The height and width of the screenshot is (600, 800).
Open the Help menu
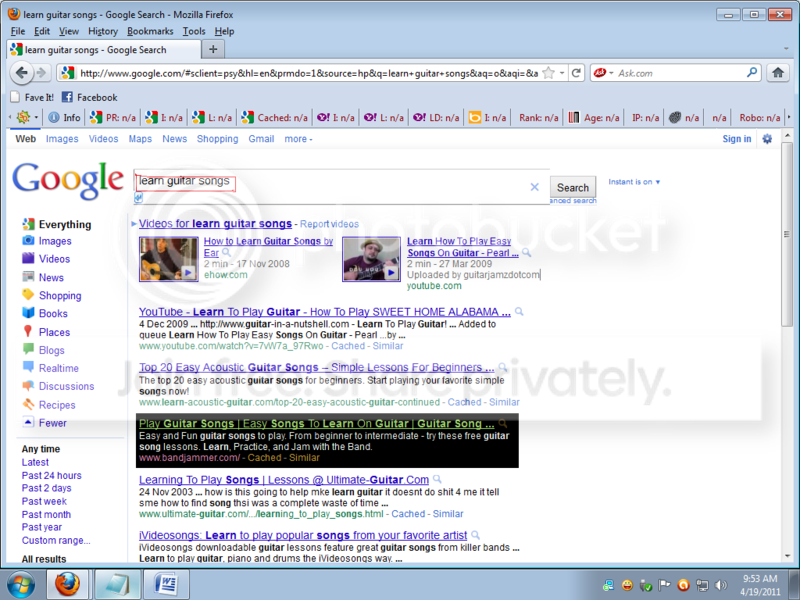click(x=224, y=31)
